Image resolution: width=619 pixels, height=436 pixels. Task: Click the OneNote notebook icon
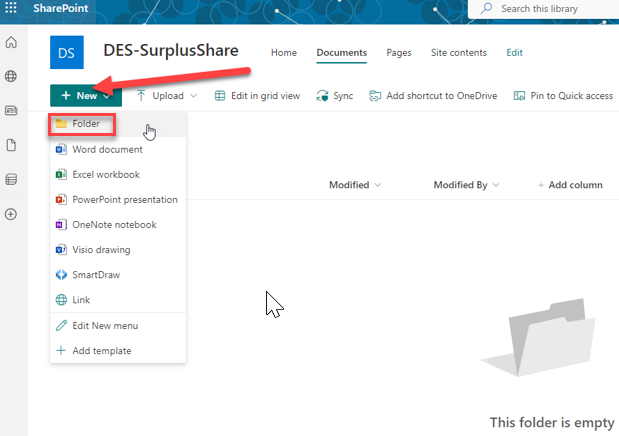[x=61, y=225]
